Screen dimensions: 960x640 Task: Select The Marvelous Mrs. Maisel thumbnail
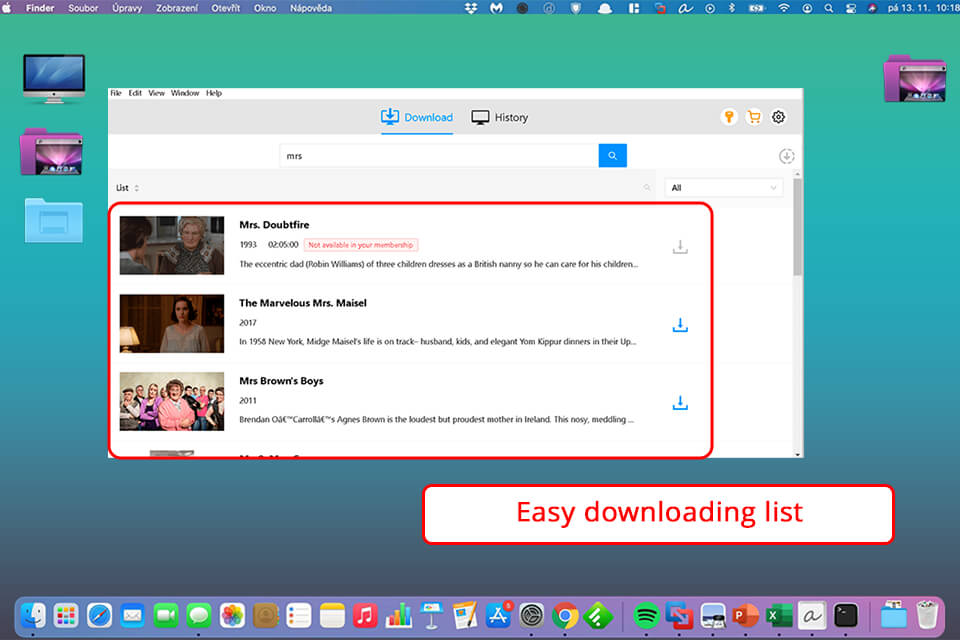(171, 323)
